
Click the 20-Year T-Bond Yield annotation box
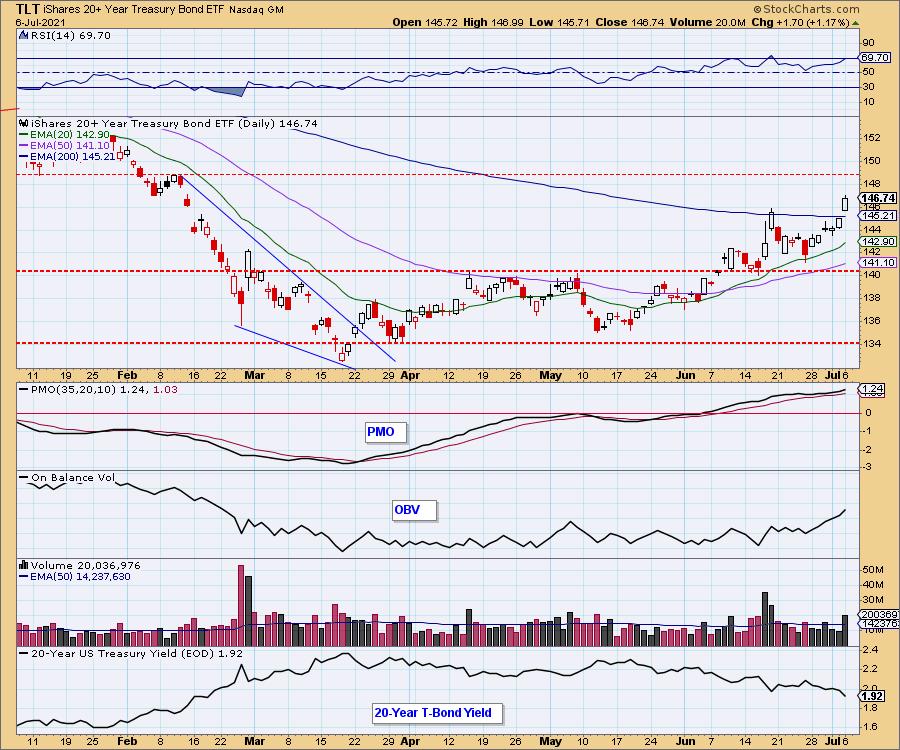pyautogui.click(x=437, y=713)
